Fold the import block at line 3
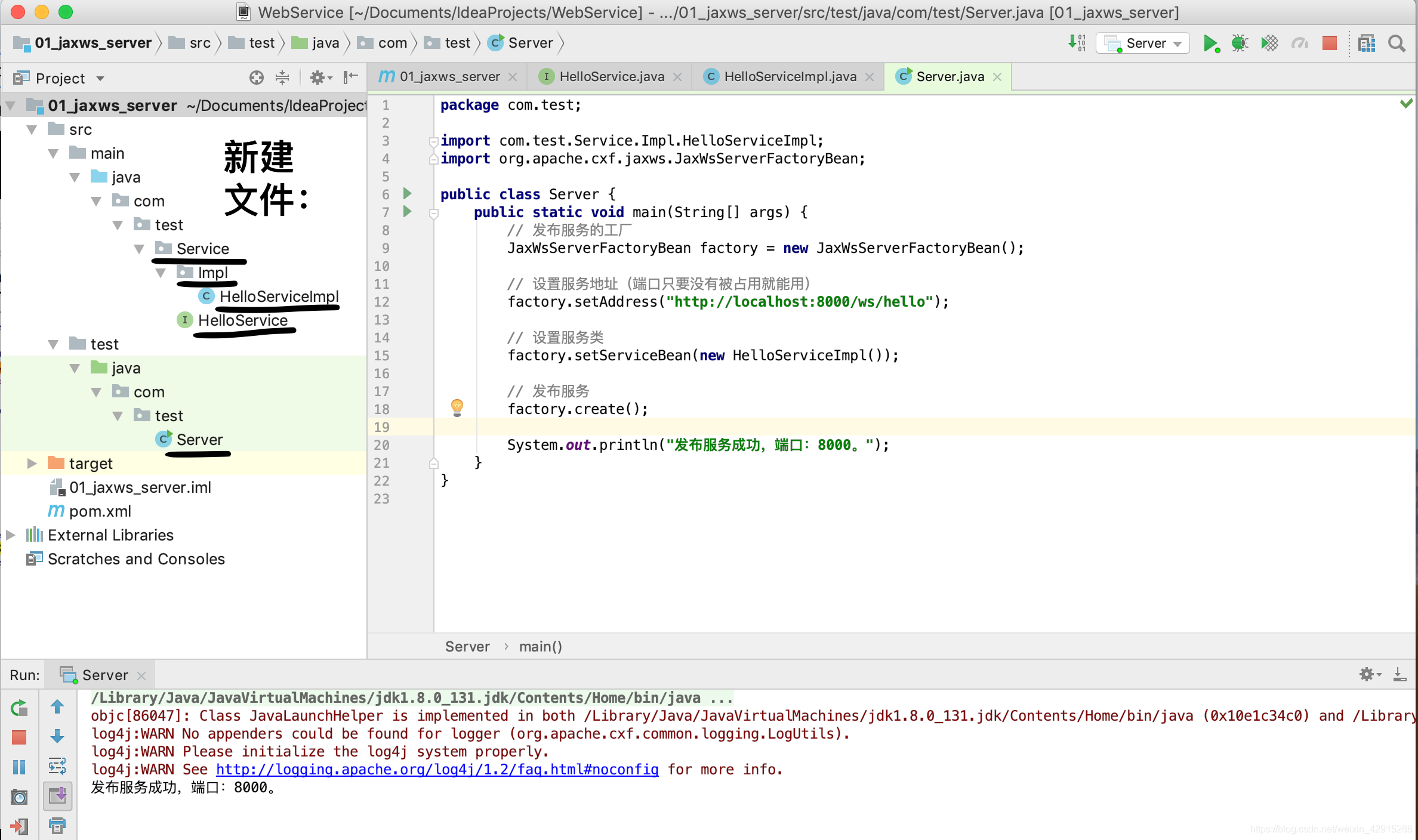The image size is (1418, 840). click(x=434, y=141)
